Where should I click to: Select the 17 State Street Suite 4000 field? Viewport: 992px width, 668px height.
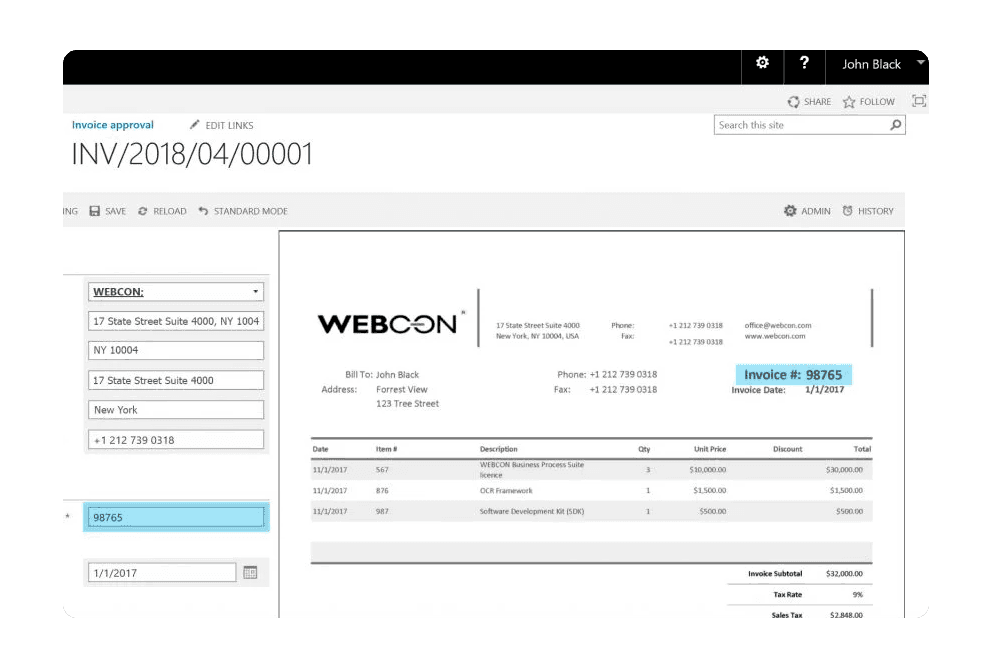coord(176,380)
